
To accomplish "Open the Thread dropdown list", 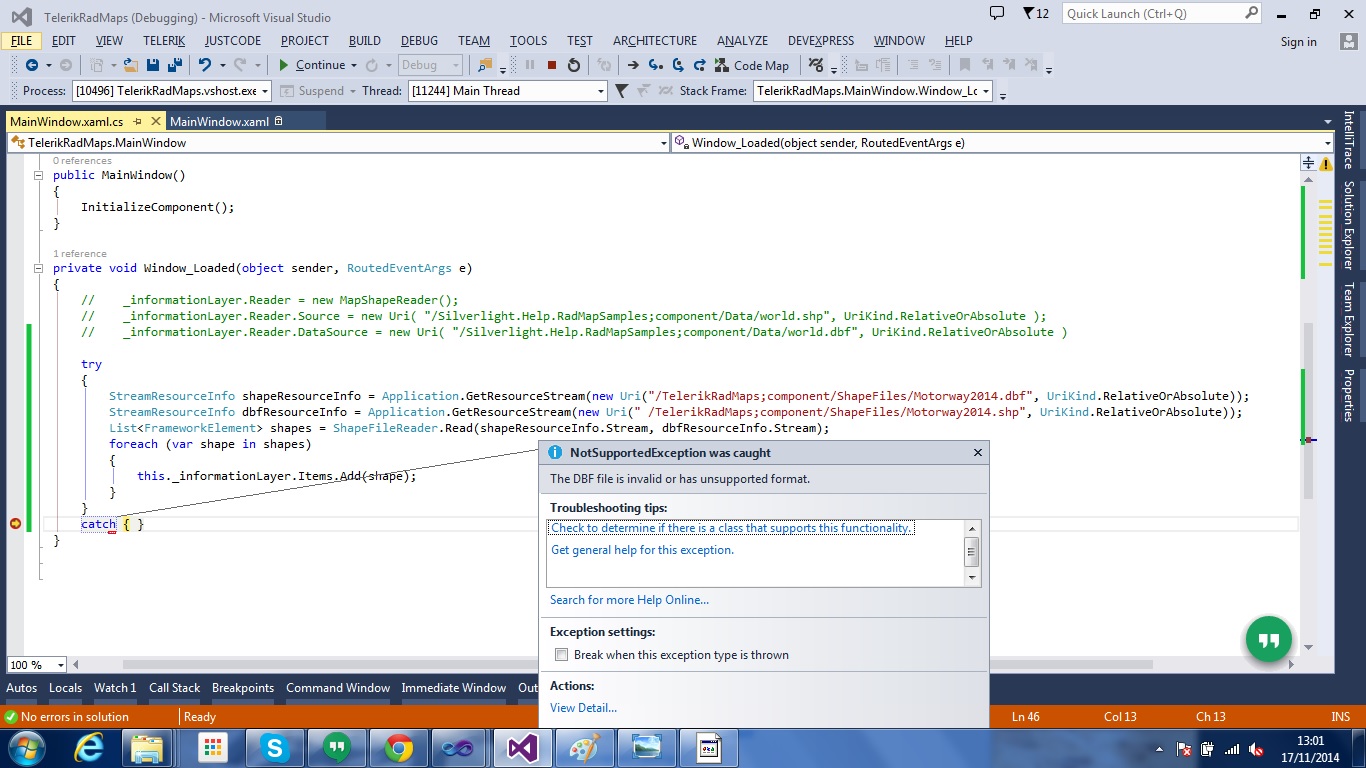I will coord(601,91).
